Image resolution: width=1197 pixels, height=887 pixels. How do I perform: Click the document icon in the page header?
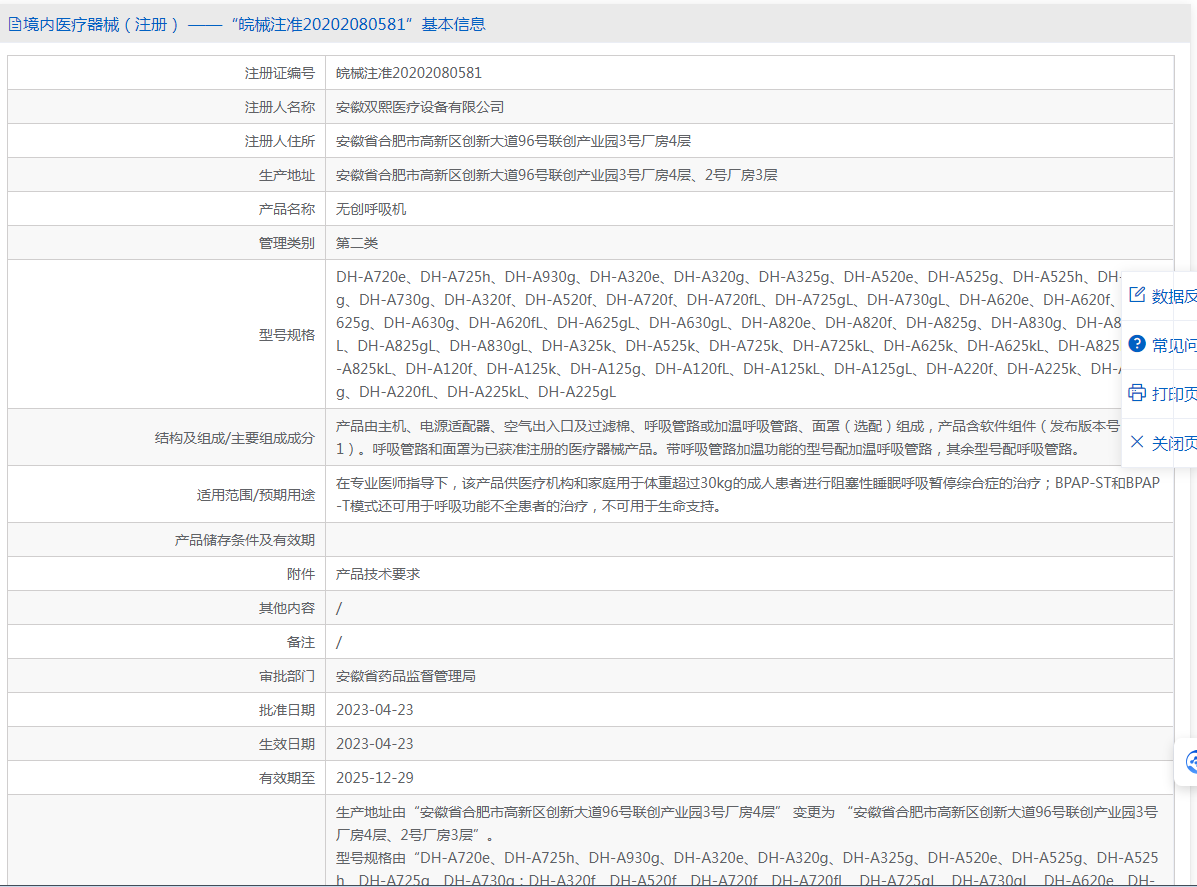pyautogui.click(x=15, y=24)
